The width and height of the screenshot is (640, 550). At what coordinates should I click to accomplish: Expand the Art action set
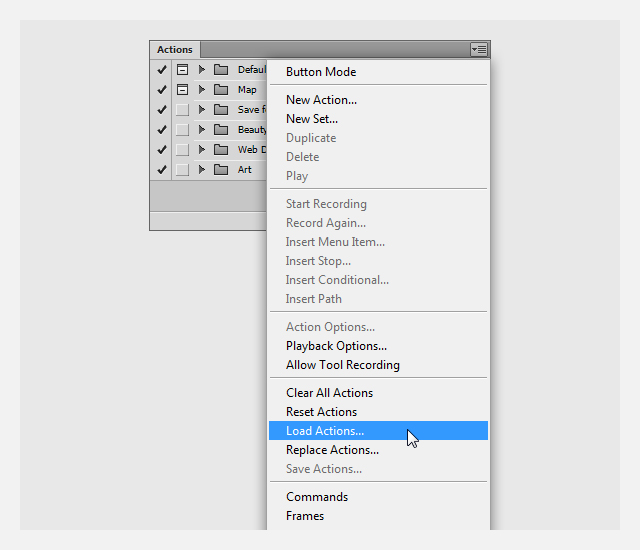202,169
